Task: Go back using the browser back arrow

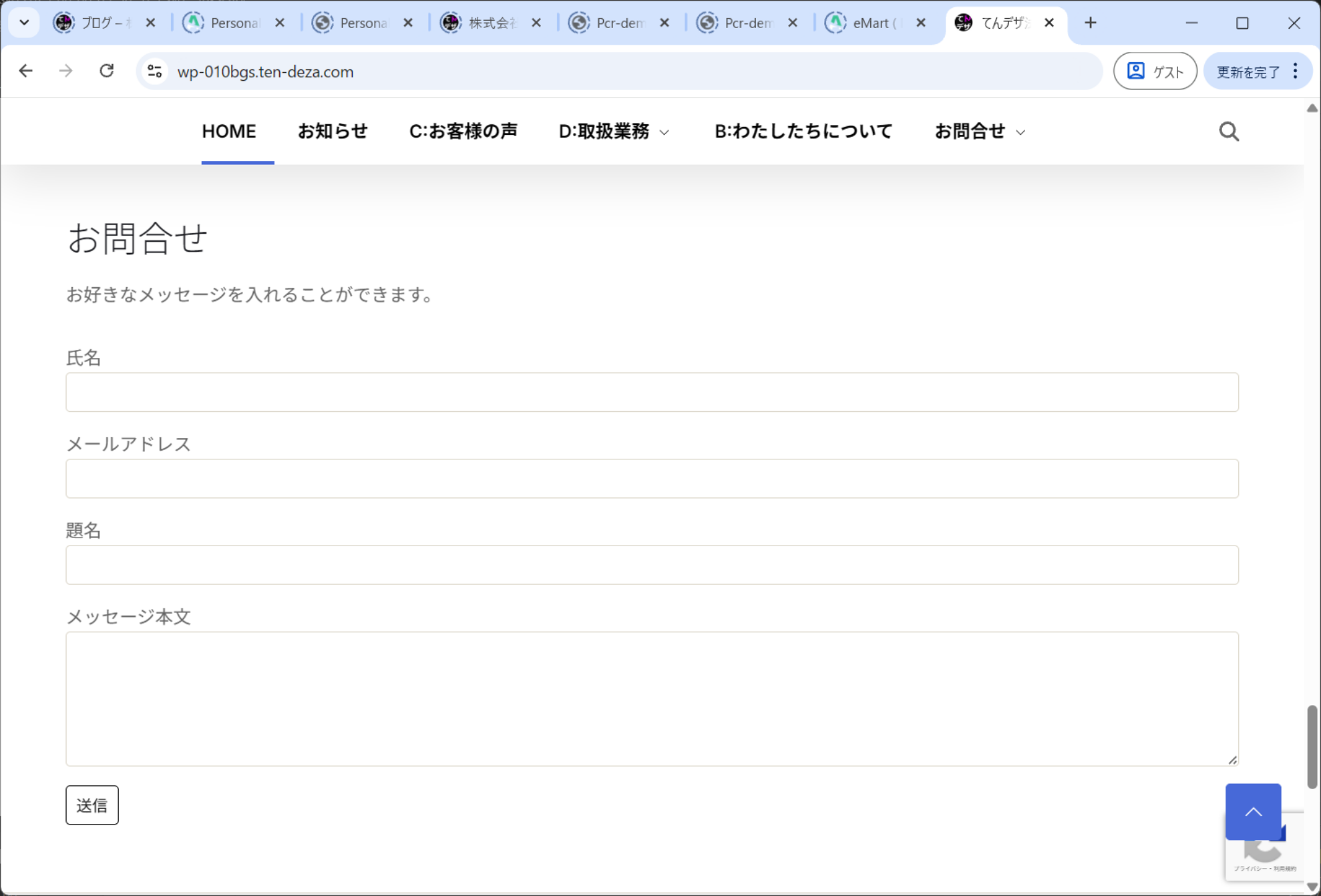Action: (x=25, y=71)
